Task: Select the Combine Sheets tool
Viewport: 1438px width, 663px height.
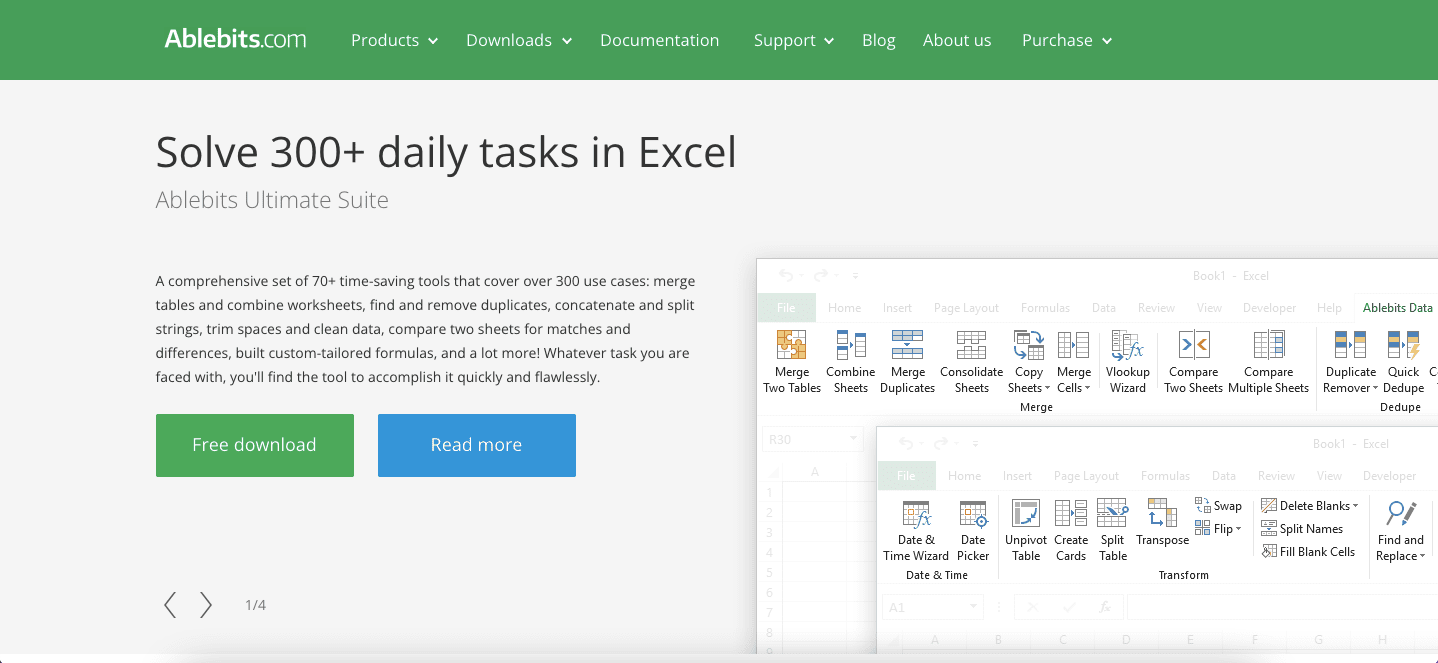Action: 851,362
